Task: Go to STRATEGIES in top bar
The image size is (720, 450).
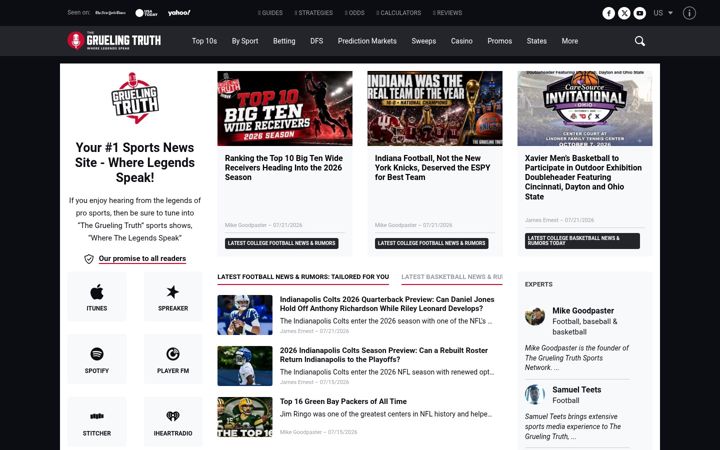Action: click(x=314, y=13)
